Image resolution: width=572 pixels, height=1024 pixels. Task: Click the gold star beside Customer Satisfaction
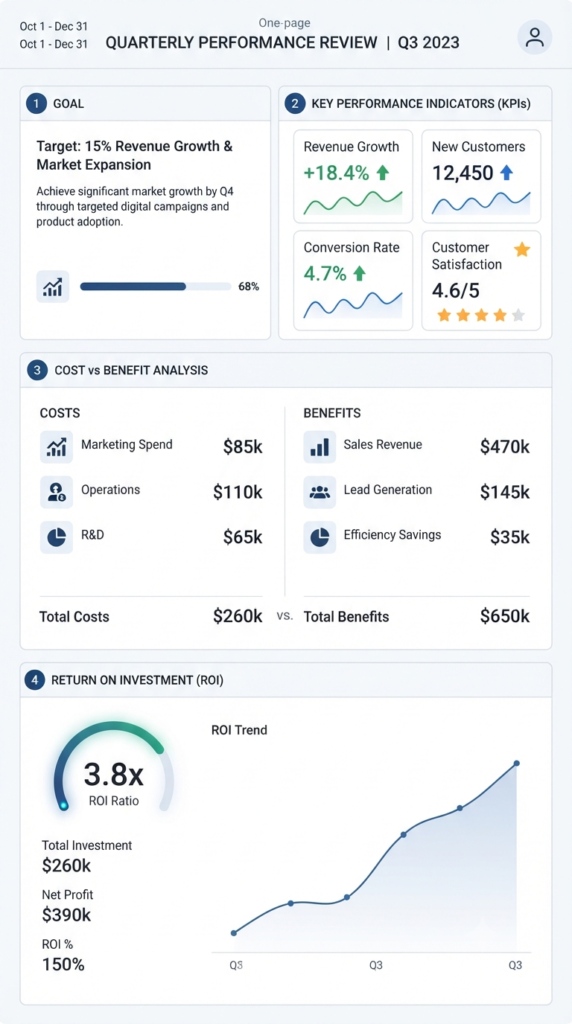[x=522, y=249]
